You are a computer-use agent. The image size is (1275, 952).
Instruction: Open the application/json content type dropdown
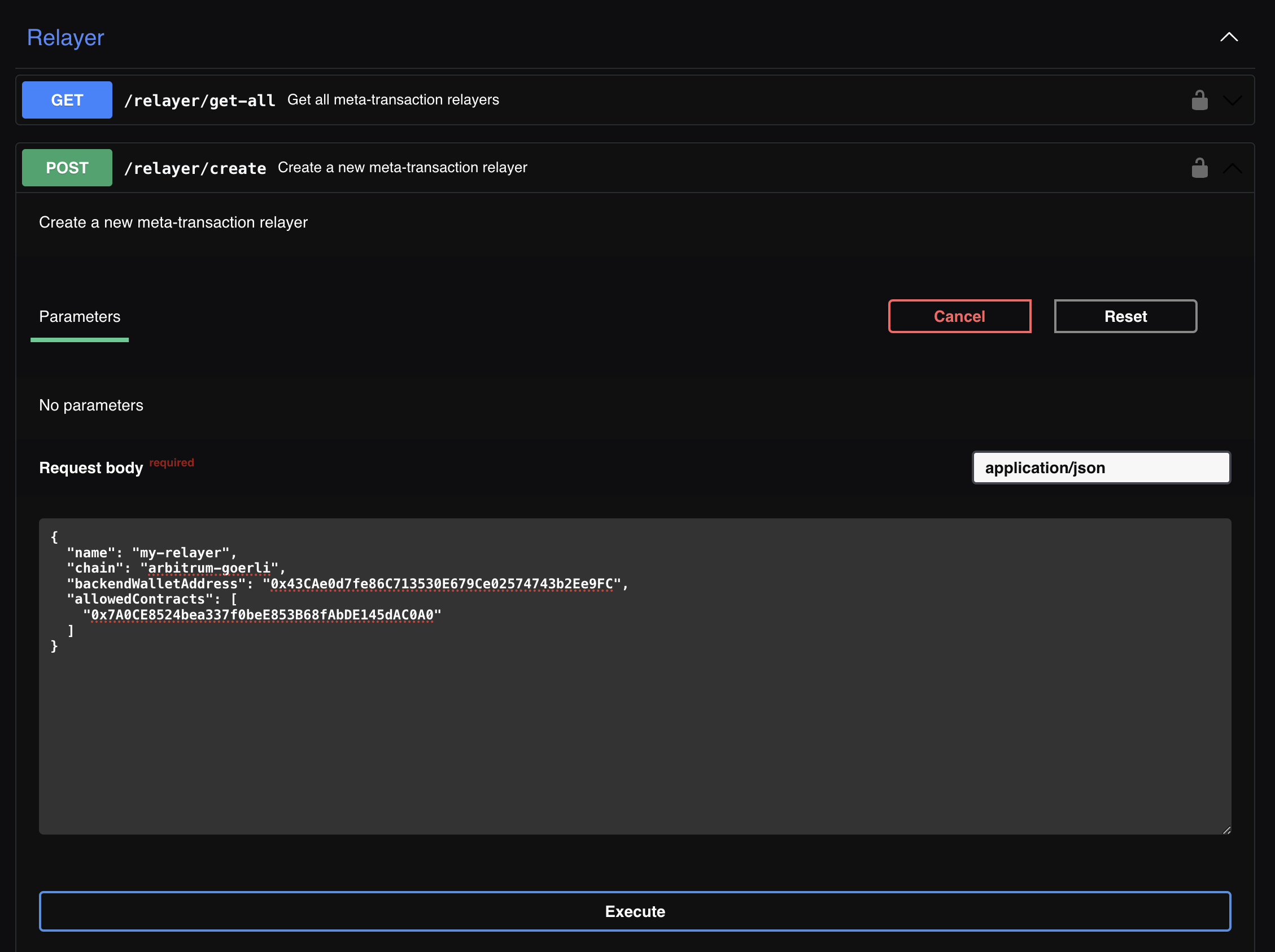tap(1101, 468)
